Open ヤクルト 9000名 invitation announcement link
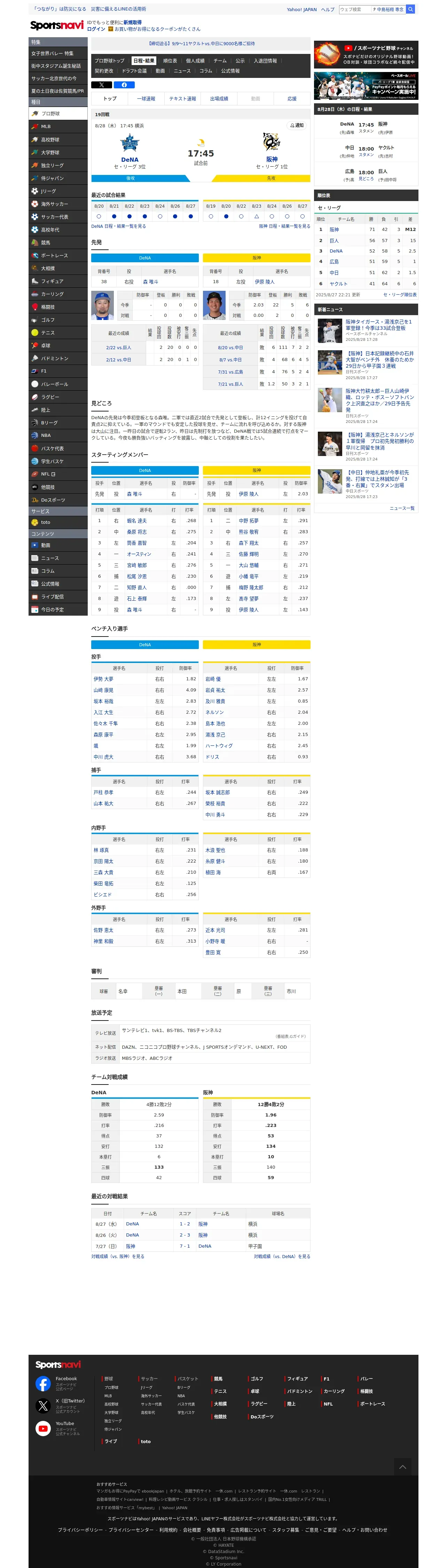This screenshot has height=1568, width=447. tap(202, 45)
